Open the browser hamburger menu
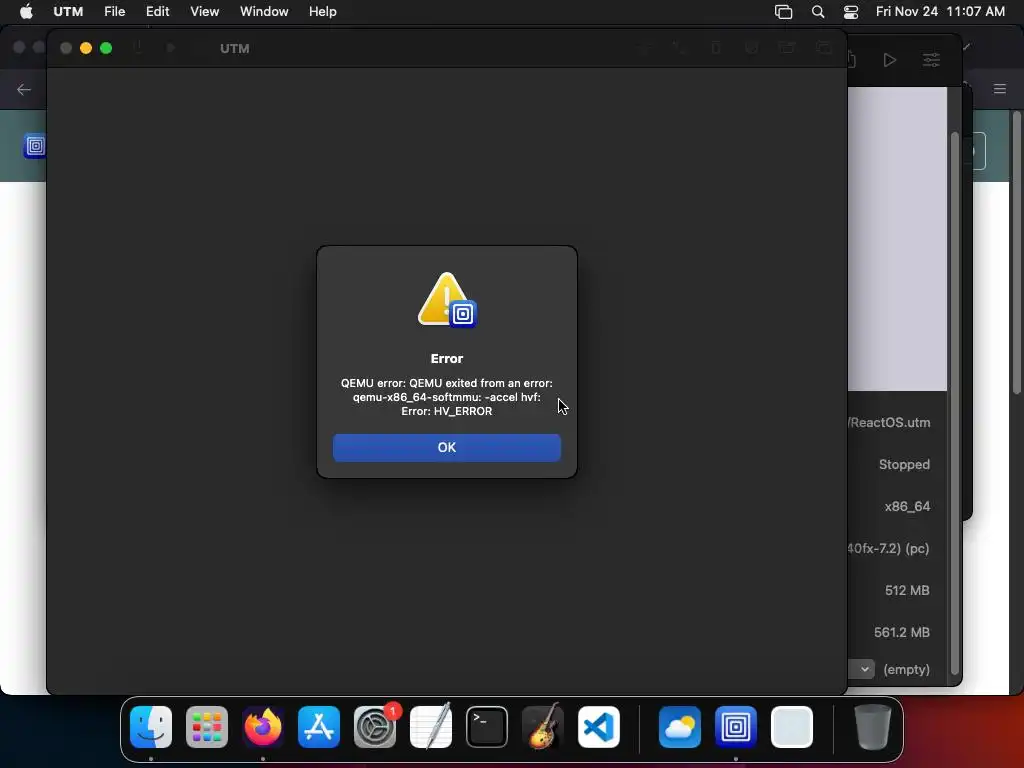1024x768 pixels. [x=1000, y=89]
